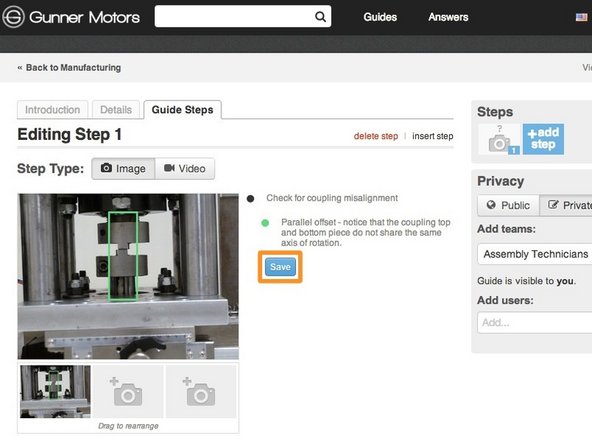
Task: Click the Add users input field
Action: point(534,322)
